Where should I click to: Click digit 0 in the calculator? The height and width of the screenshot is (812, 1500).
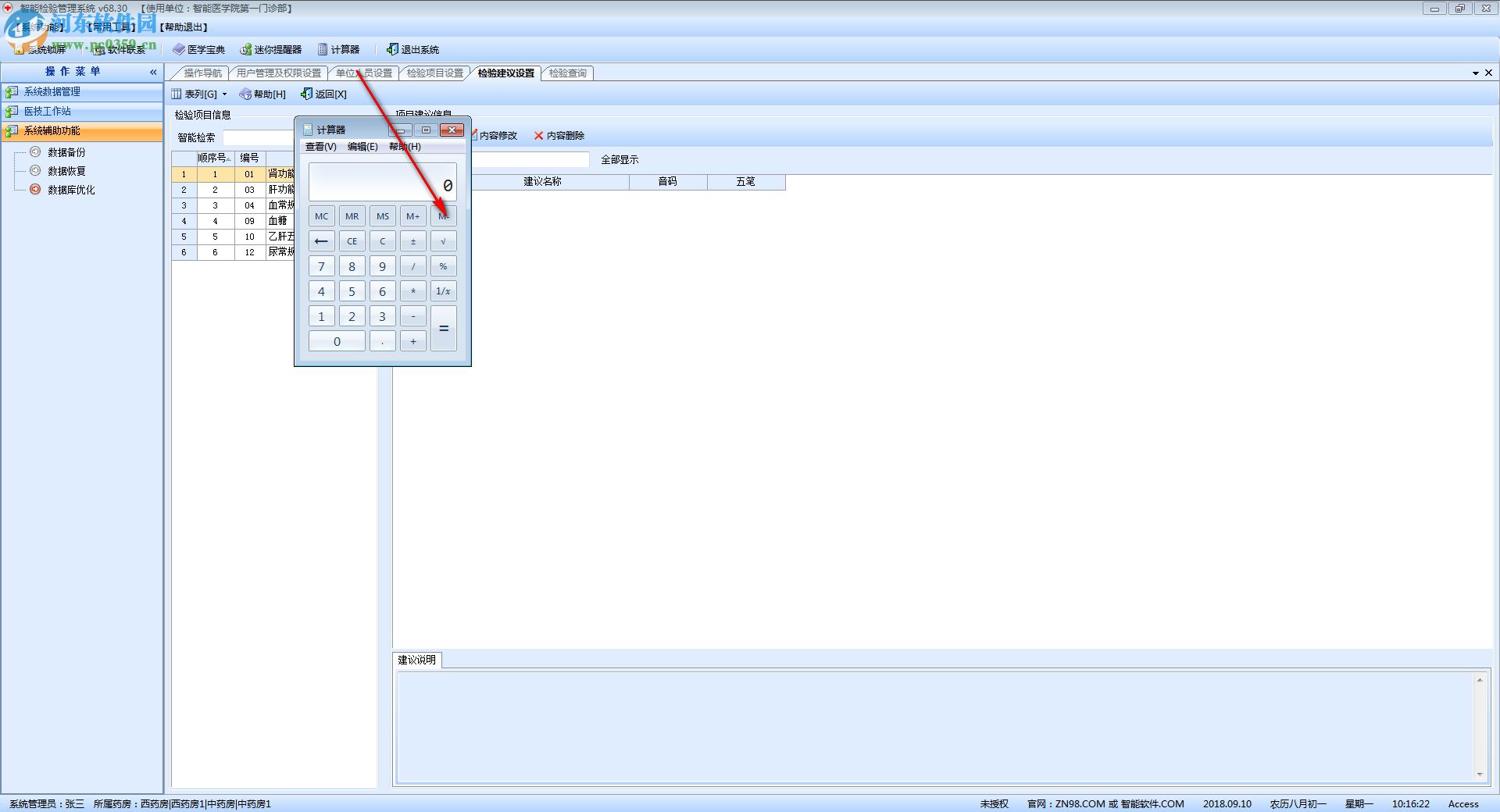point(337,341)
